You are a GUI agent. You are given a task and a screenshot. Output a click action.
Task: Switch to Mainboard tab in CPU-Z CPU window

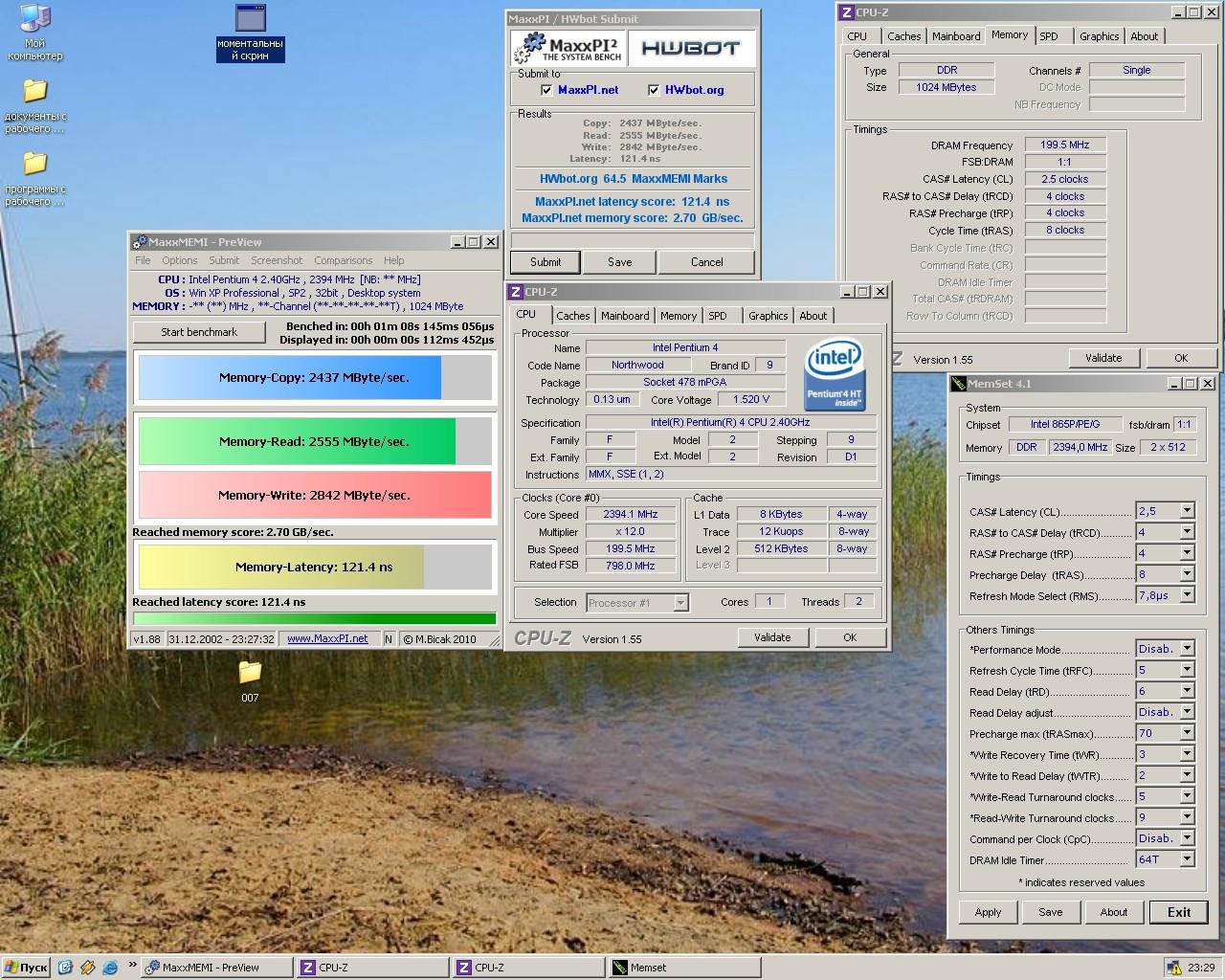[x=625, y=316]
